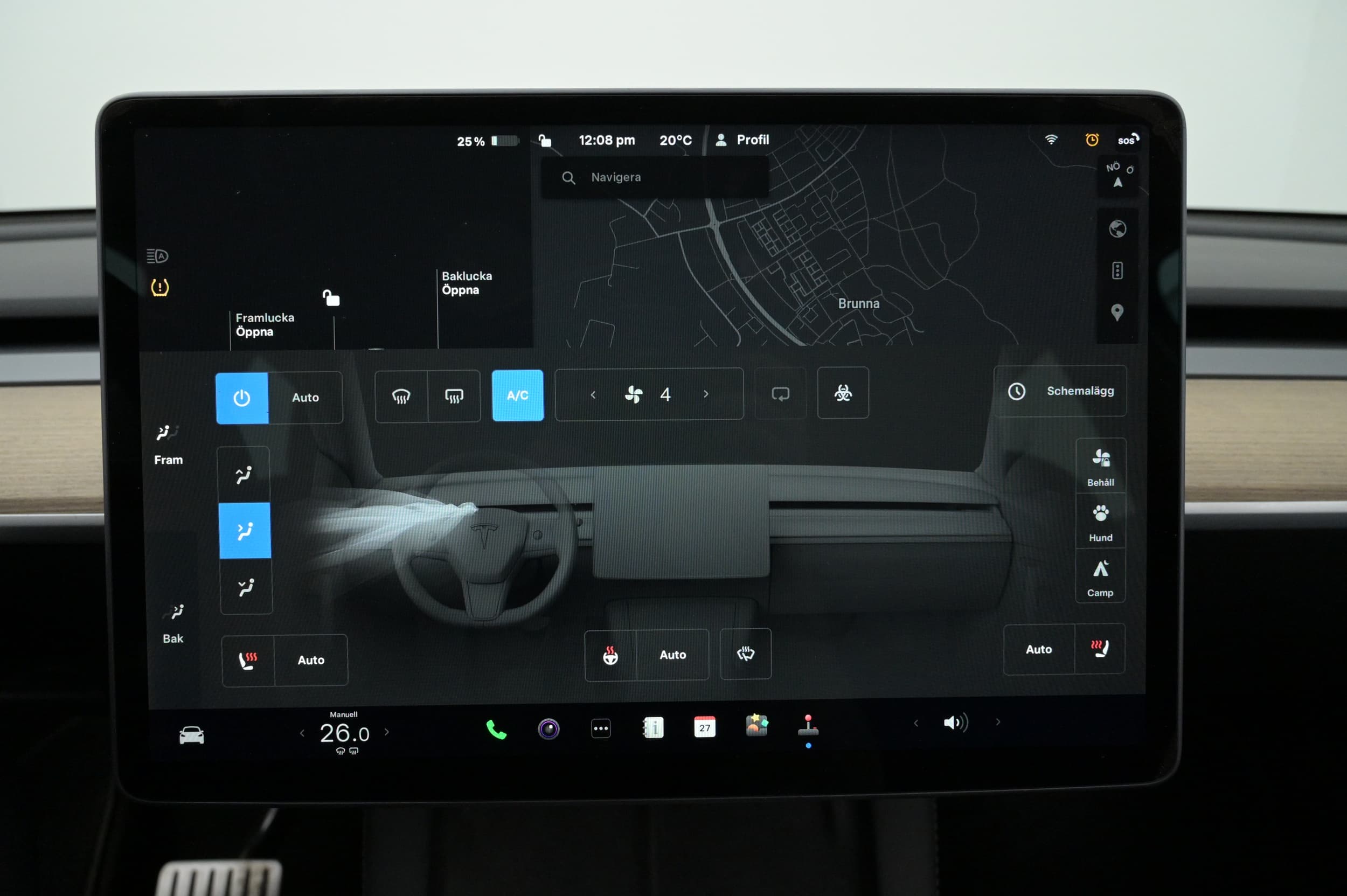This screenshot has height=896, width=1347.
Task: Tap the NÖ compass orientation button
Action: pyautogui.click(x=1119, y=175)
